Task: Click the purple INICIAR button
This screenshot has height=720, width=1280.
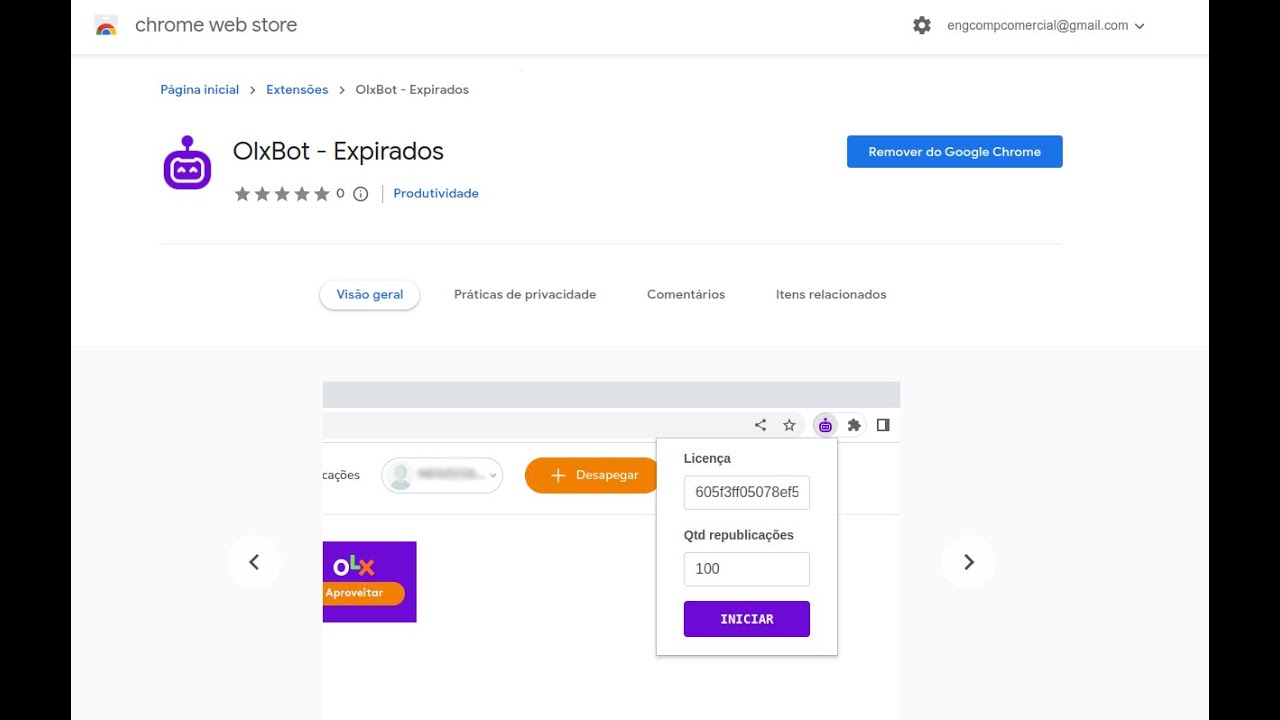Action: pyautogui.click(x=747, y=619)
